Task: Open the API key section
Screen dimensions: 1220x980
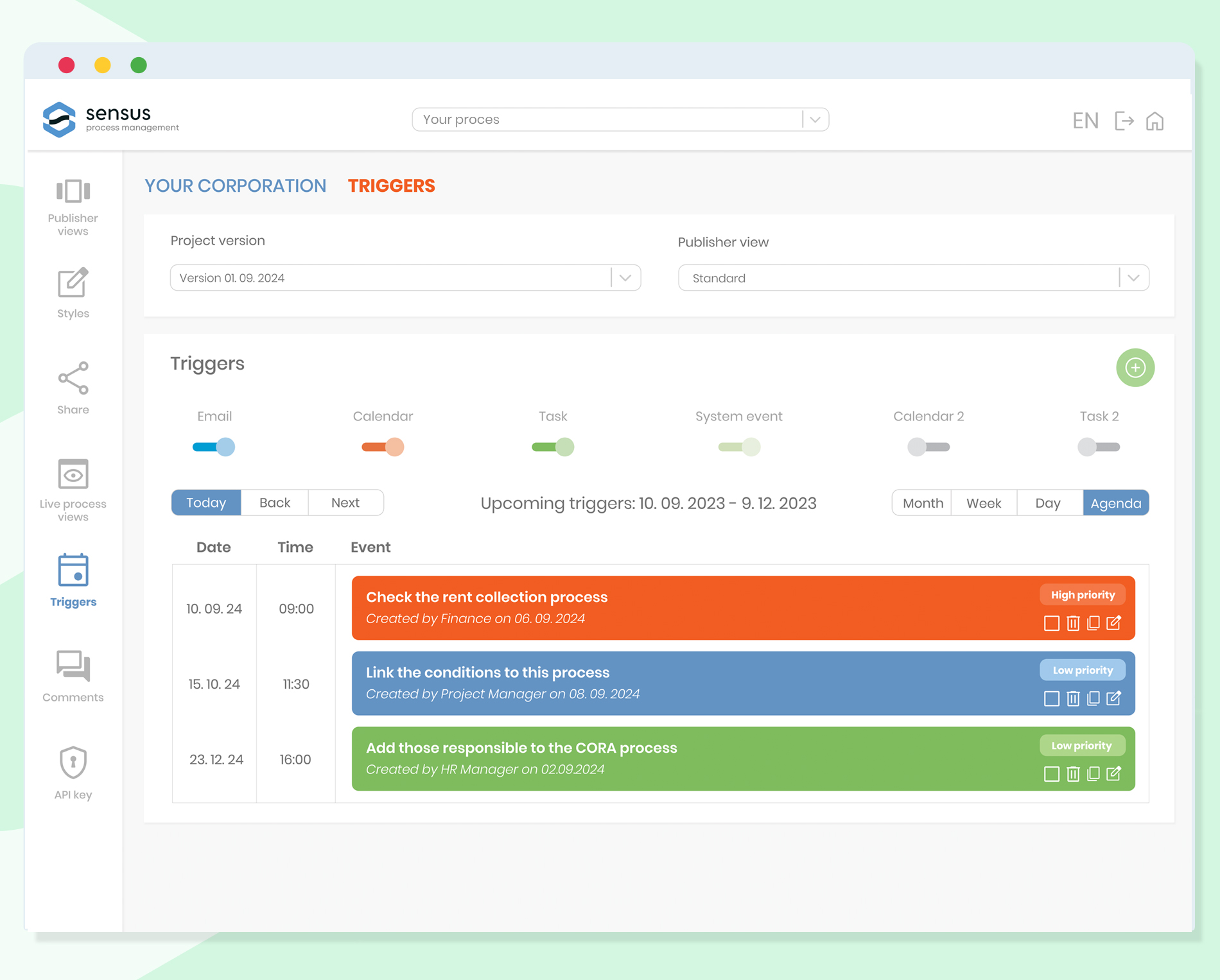Action: [72, 771]
